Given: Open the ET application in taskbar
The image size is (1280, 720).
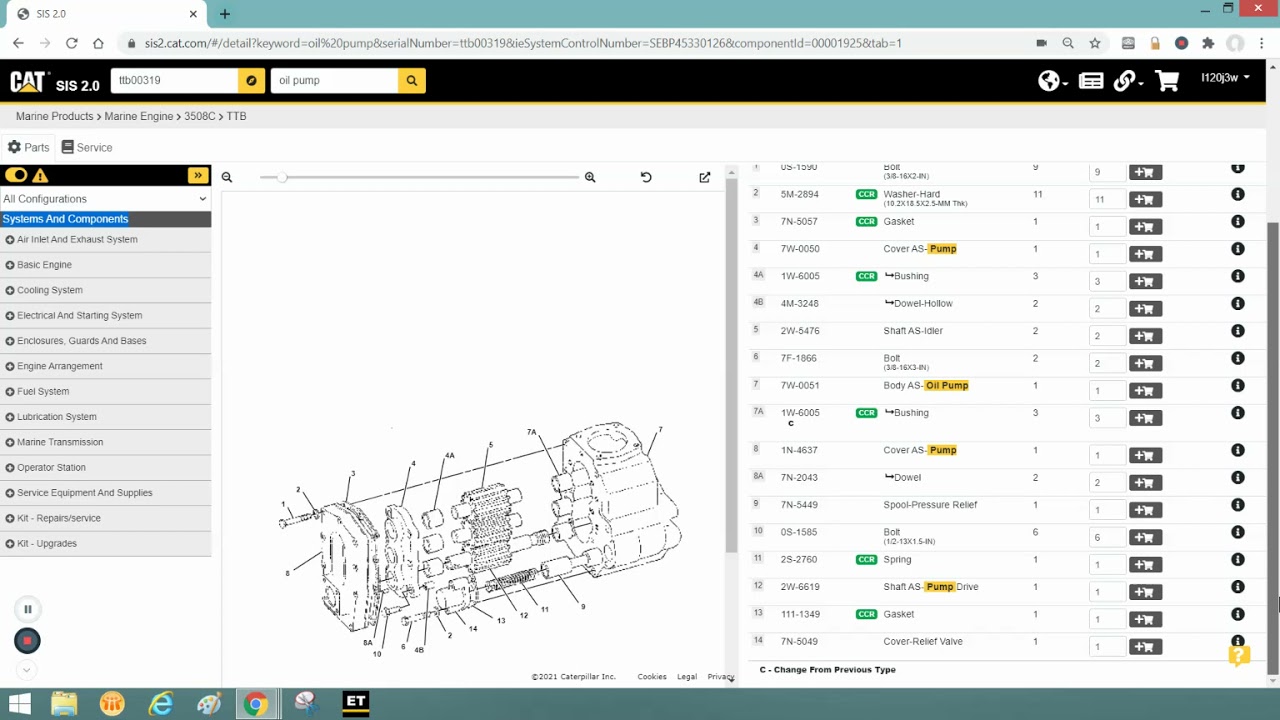Looking at the screenshot, I should [x=356, y=704].
